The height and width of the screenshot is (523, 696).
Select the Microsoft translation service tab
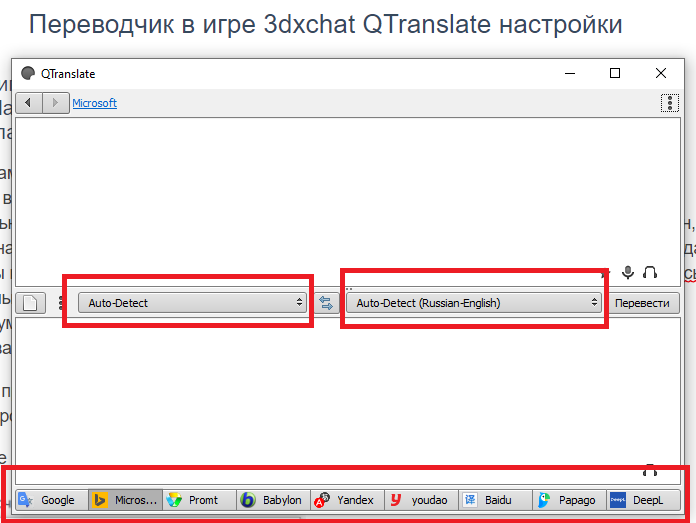click(126, 500)
